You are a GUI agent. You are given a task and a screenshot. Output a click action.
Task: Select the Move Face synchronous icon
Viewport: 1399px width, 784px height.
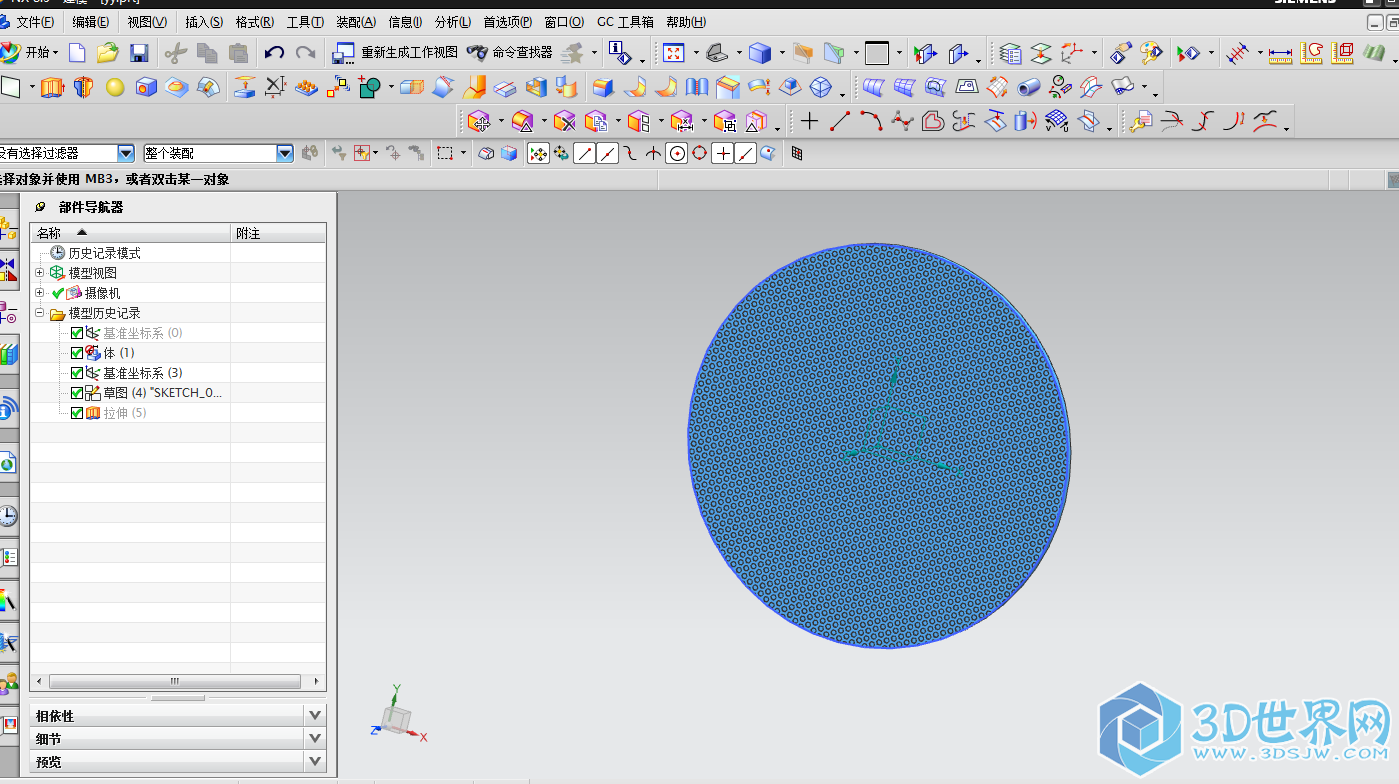pyautogui.click(x=479, y=122)
